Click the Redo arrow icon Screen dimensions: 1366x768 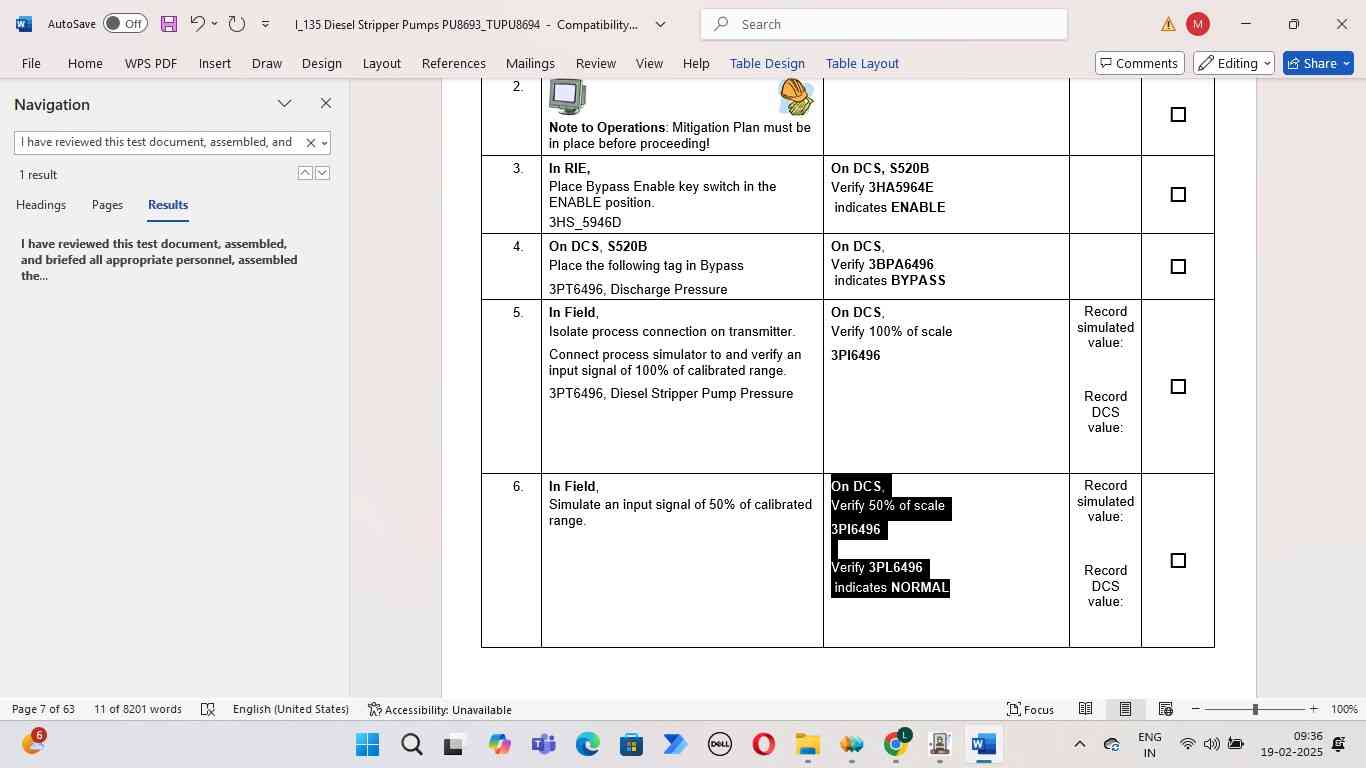[237, 24]
